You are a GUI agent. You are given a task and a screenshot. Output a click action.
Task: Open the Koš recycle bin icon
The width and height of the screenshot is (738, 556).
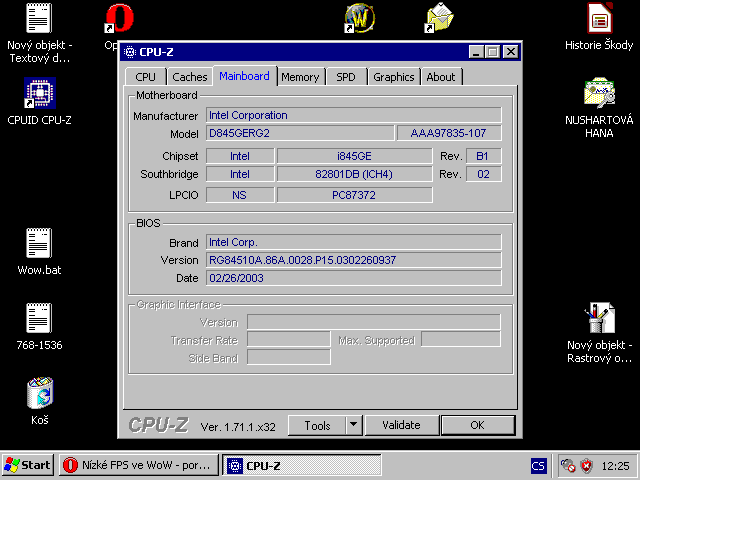tap(39, 394)
